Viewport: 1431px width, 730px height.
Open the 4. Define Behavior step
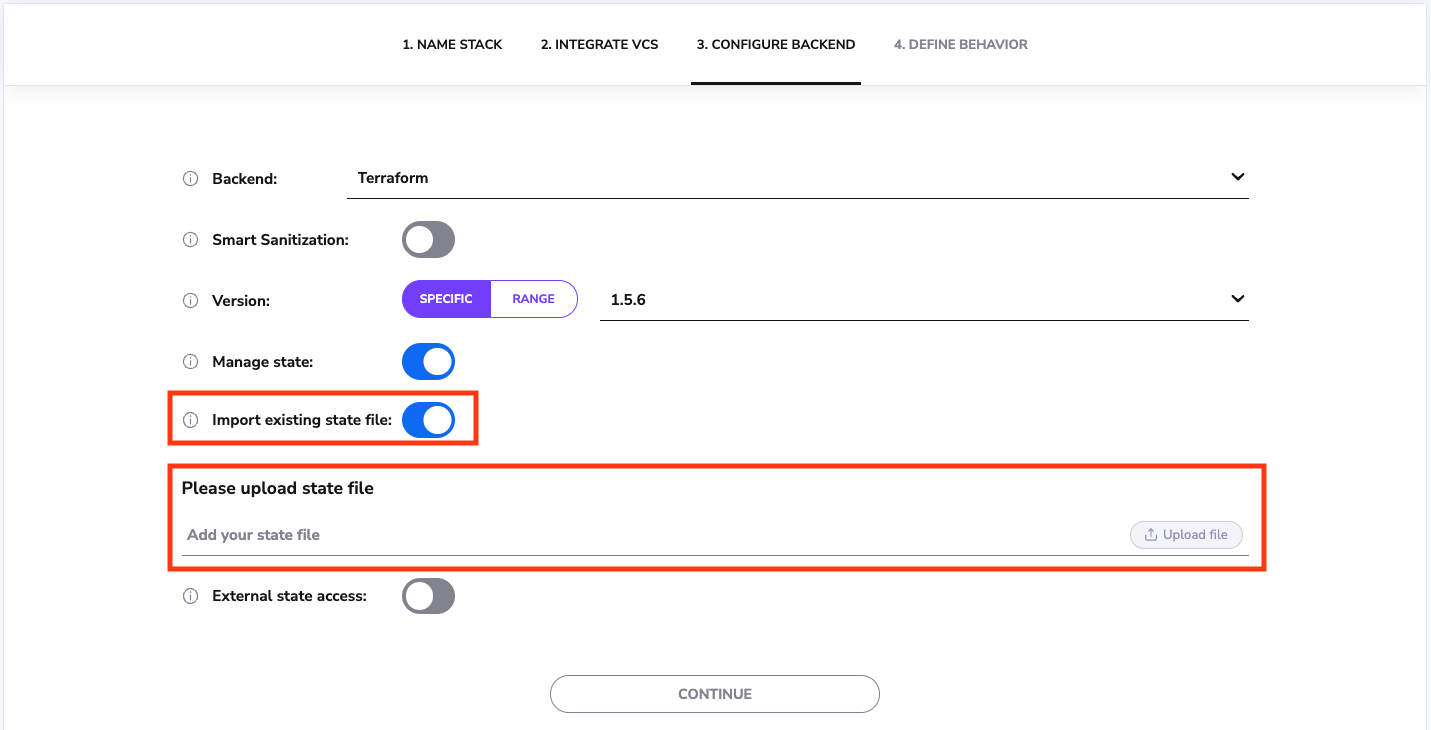tap(960, 44)
